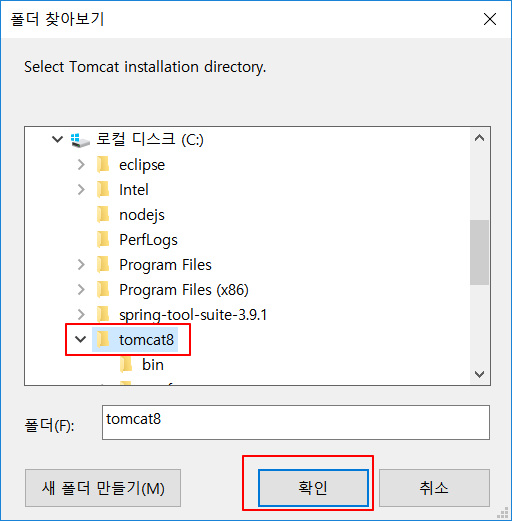Click the 확인 button
This screenshot has height=521, width=512.
(313, 488)
